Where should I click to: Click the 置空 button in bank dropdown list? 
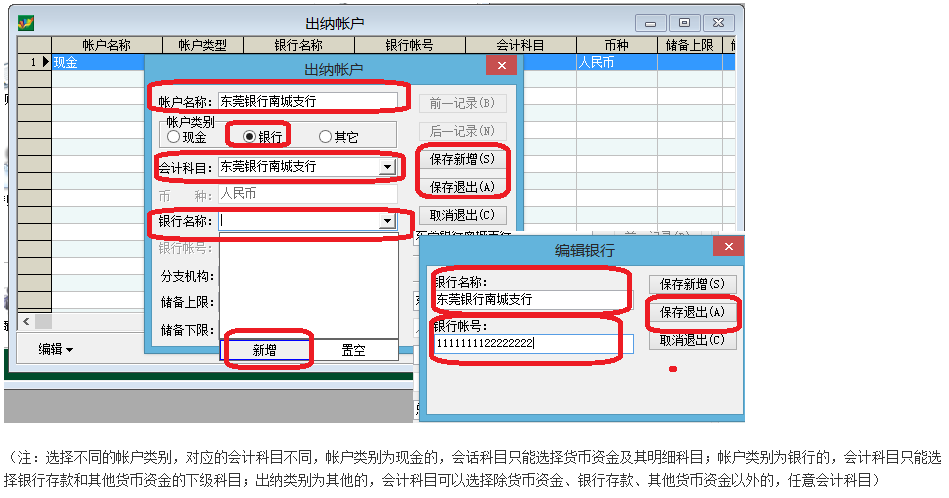coord(353,350)
